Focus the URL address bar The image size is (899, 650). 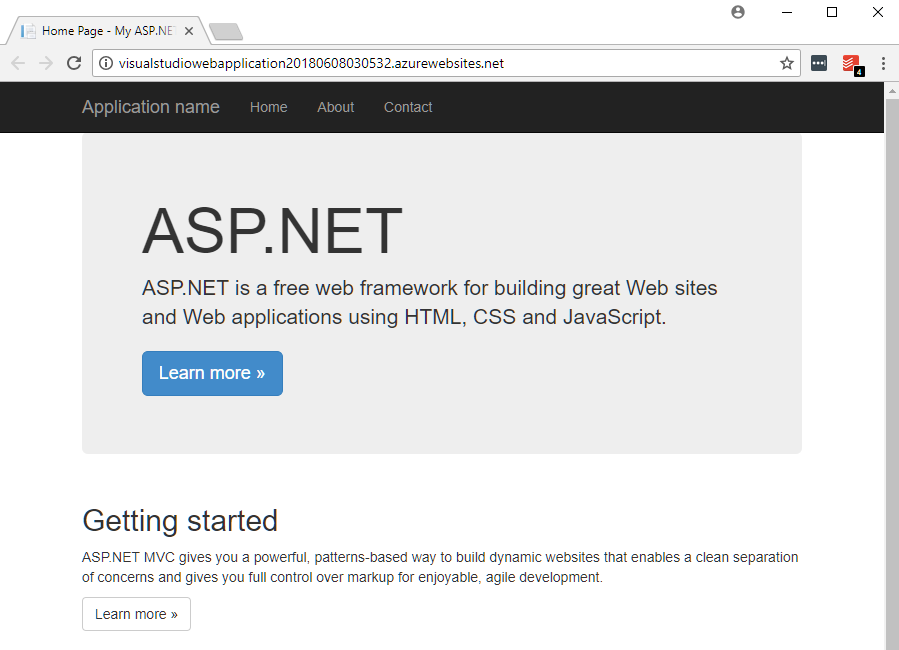tap(440, 63)
